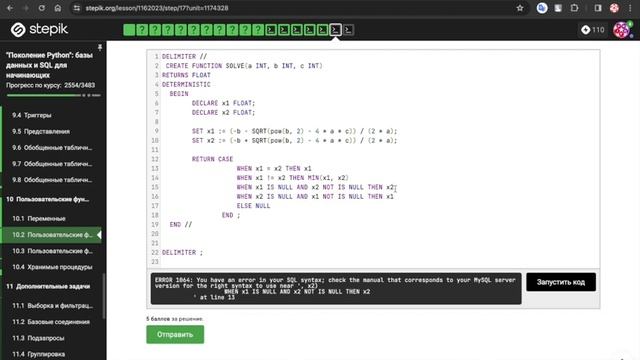Open step 11, the last question-mark step
The height and width of the screenshot is (360, 640).
coord(258,30)
